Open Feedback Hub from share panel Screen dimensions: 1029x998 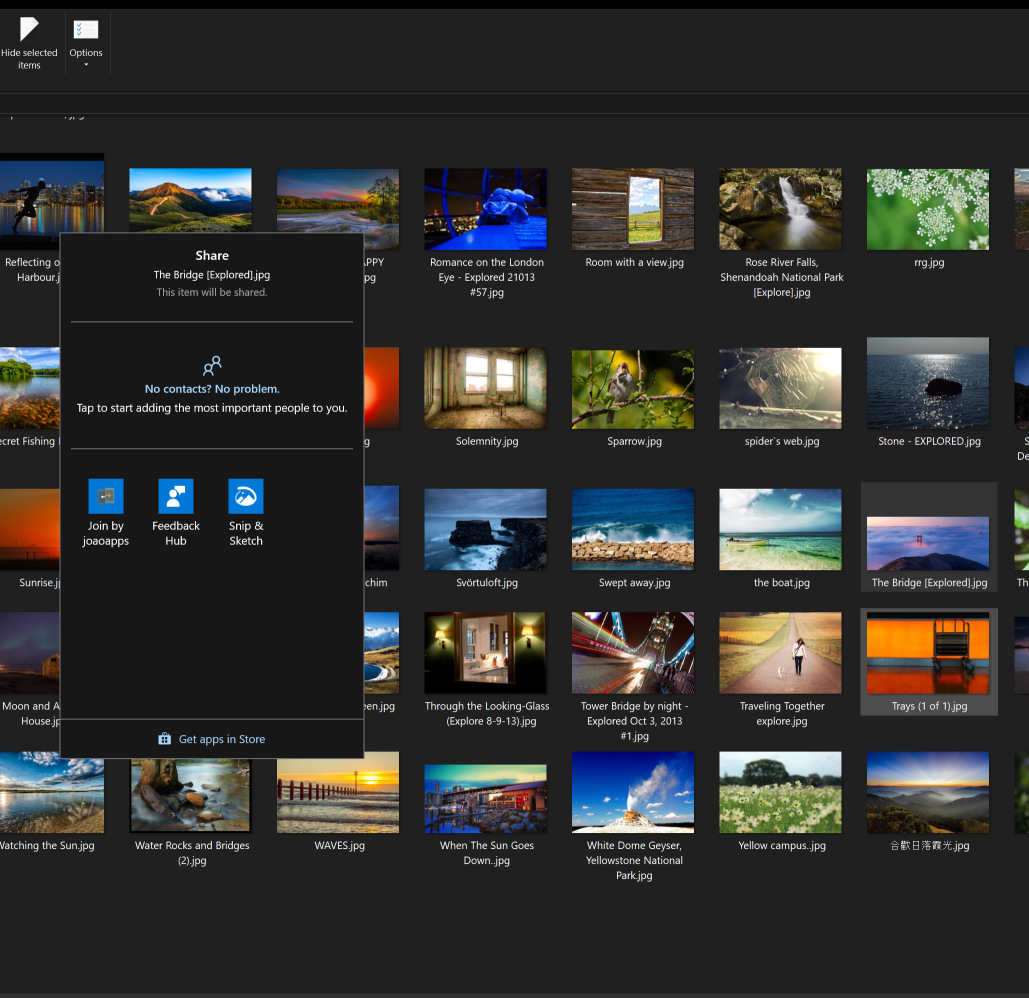pos(176,496)
